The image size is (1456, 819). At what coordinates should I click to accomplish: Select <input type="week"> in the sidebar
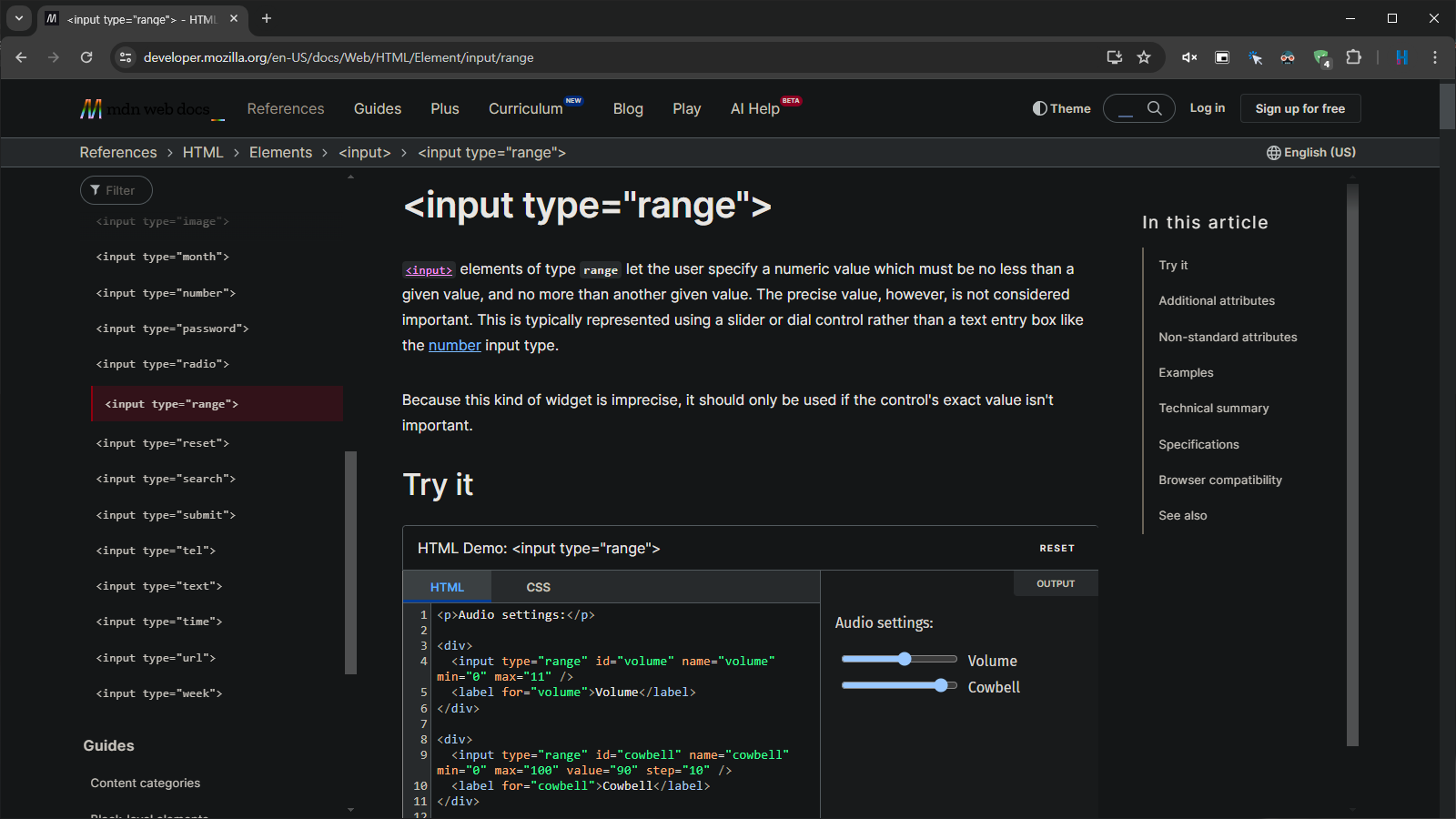[159, 693]
